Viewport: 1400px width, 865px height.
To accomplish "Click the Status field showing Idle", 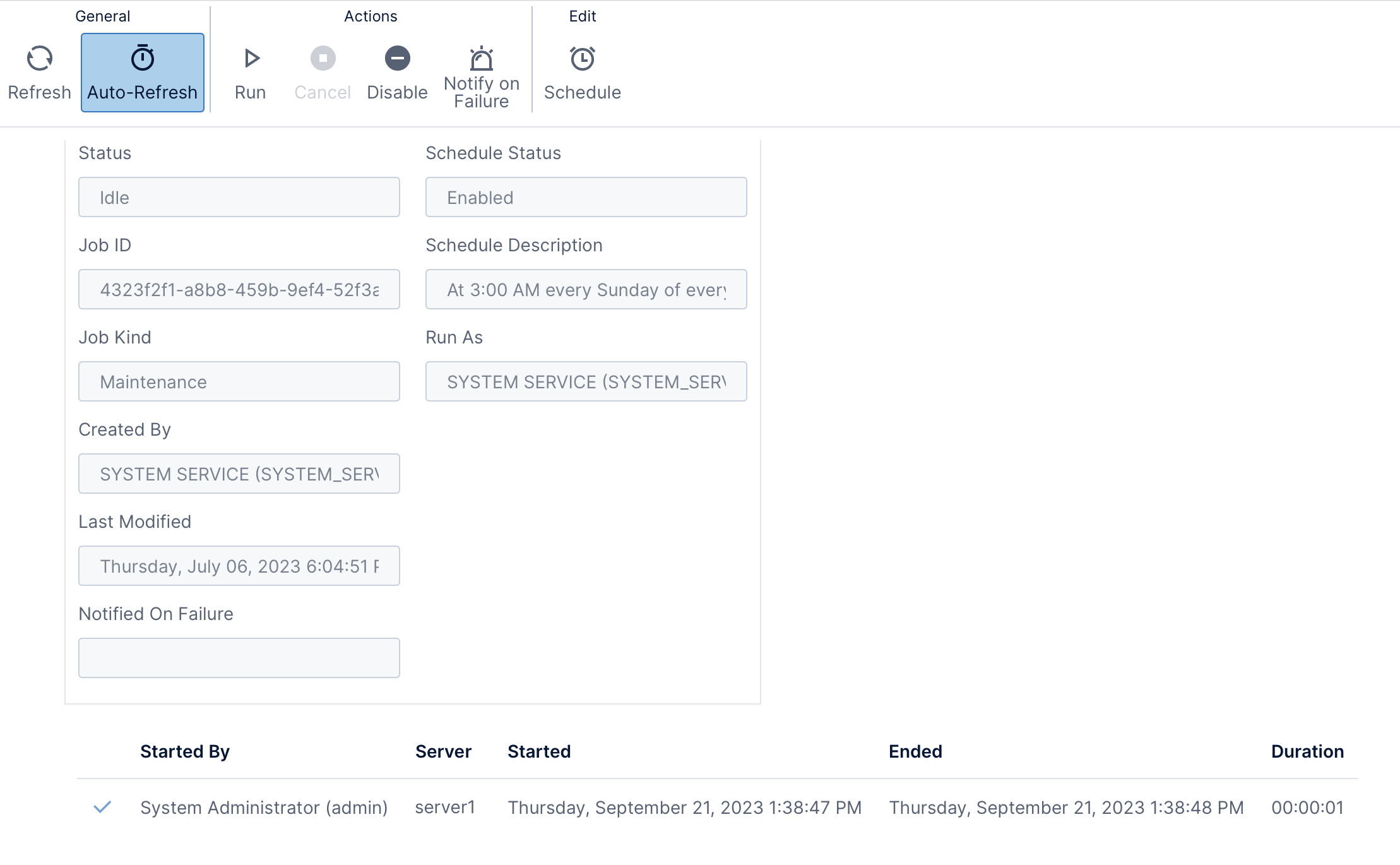I will pos(239,198).
